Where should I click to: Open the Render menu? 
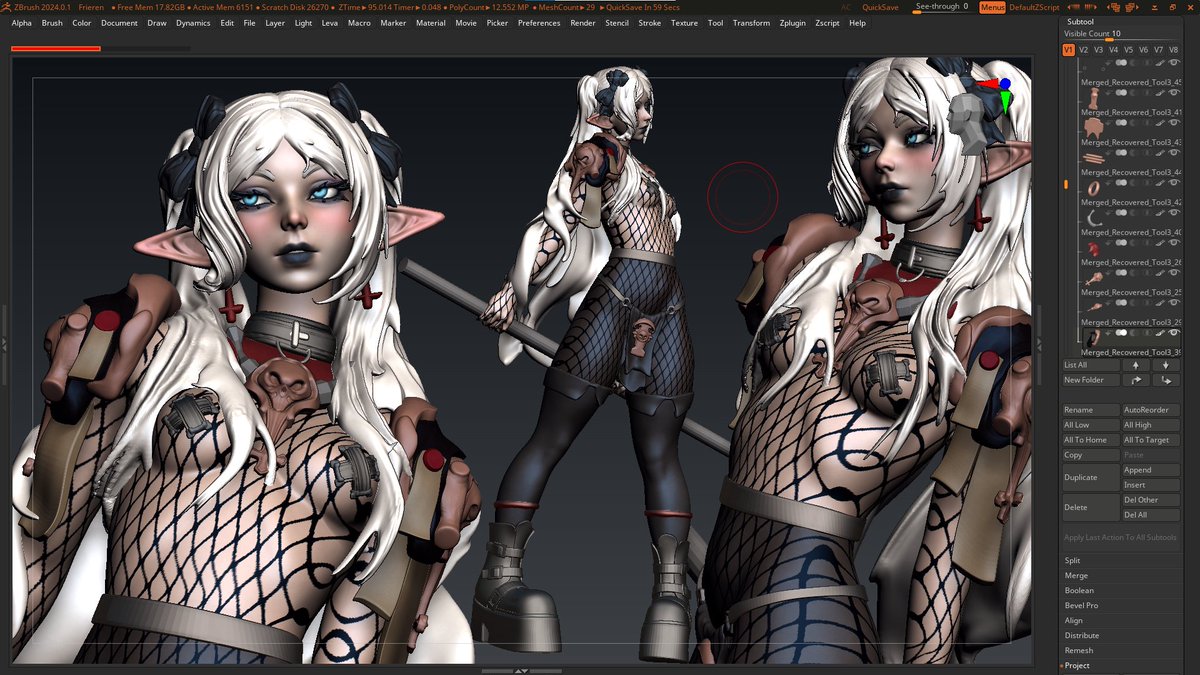pos(583,23)
